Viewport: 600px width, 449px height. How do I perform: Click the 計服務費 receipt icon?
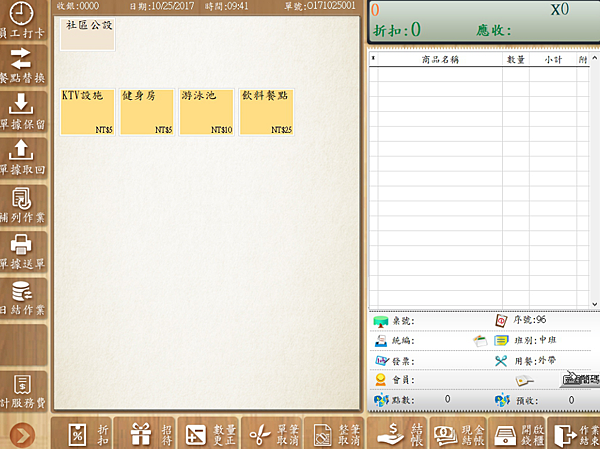coord(22,384)
